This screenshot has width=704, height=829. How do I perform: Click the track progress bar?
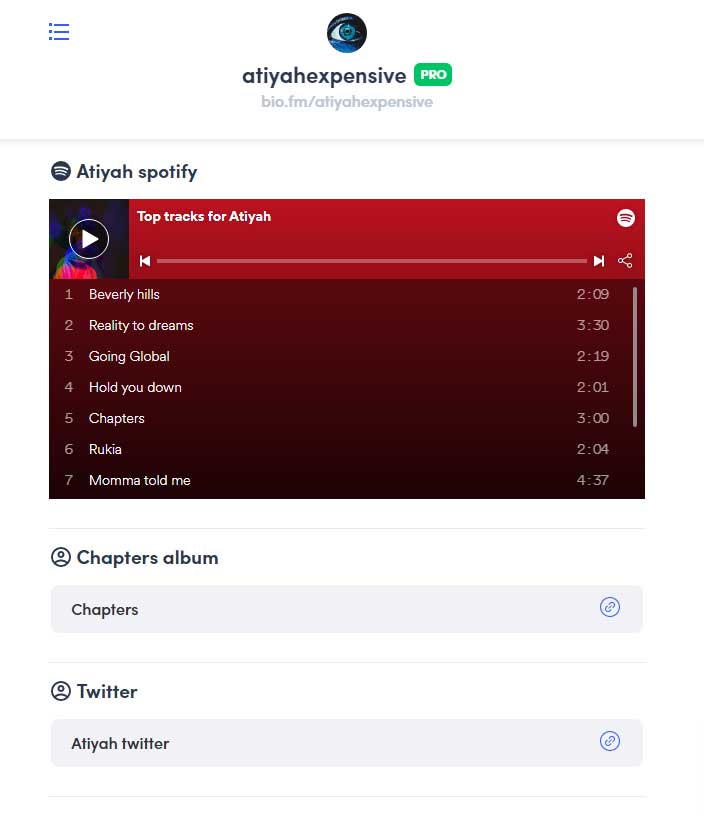tap(372, 261)
